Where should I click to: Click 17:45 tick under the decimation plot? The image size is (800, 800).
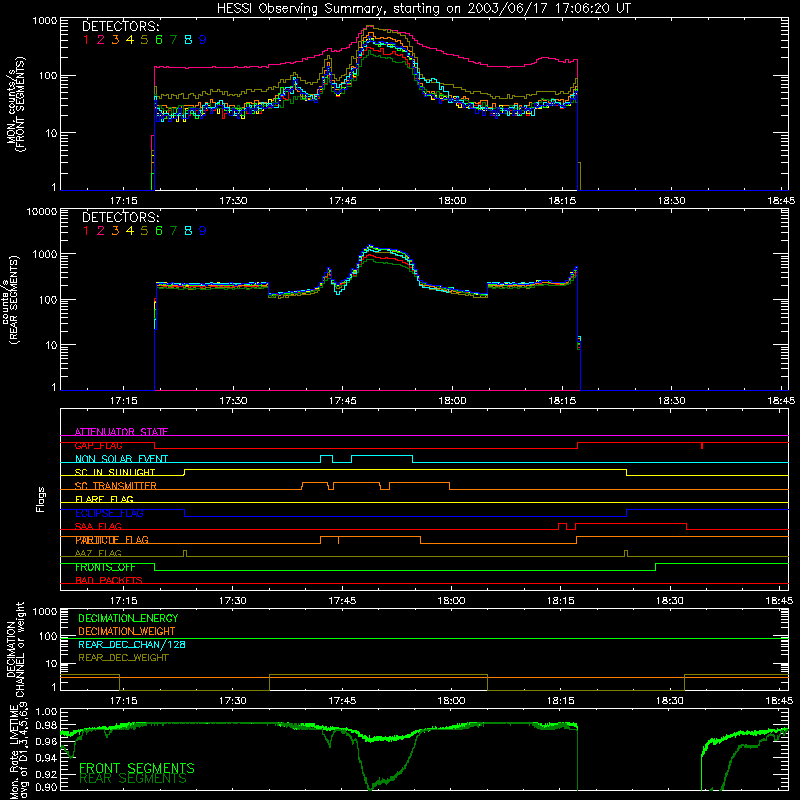tap(342, 701)
